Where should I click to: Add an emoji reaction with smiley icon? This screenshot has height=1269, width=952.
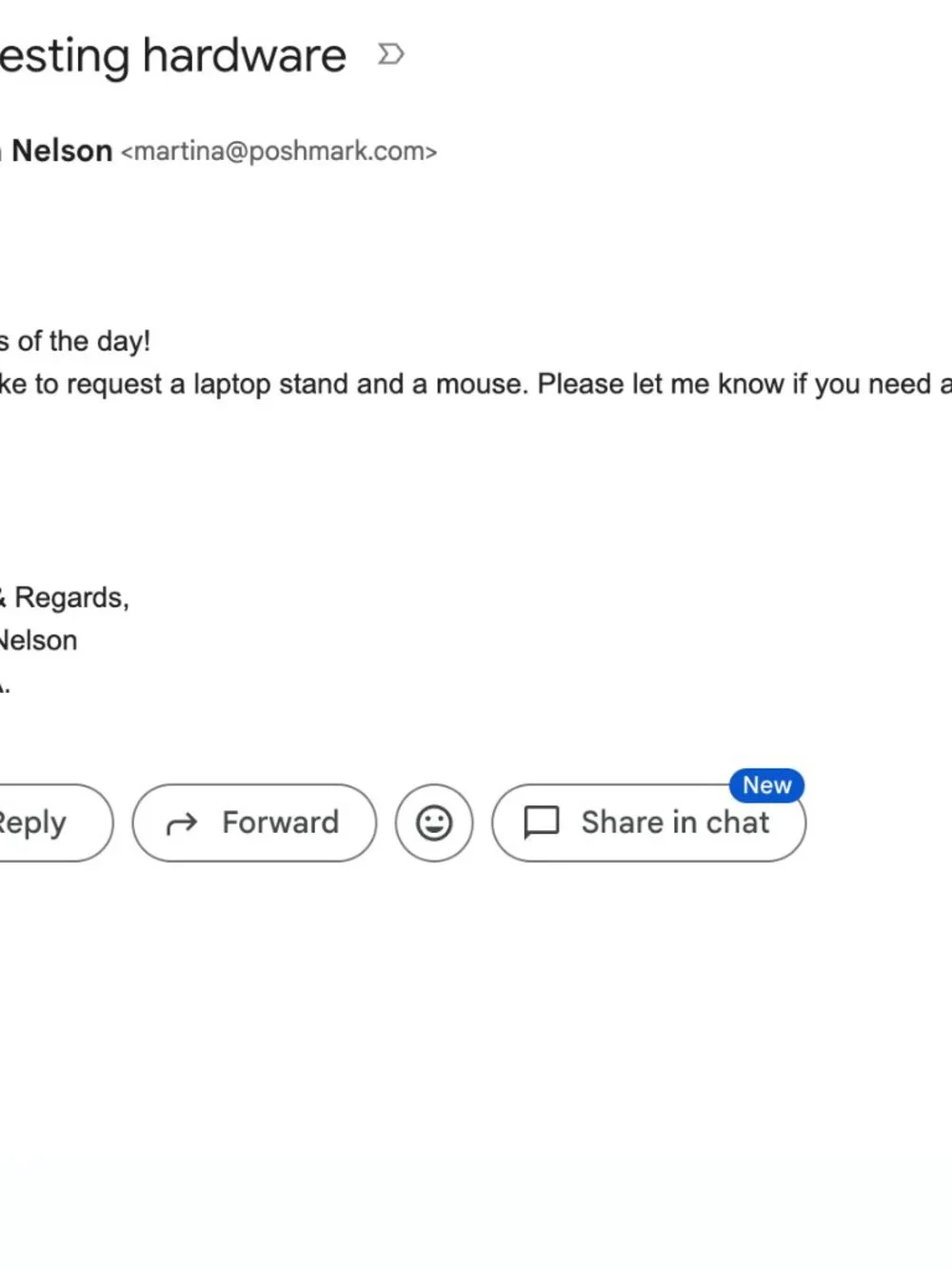click(434, 823)
